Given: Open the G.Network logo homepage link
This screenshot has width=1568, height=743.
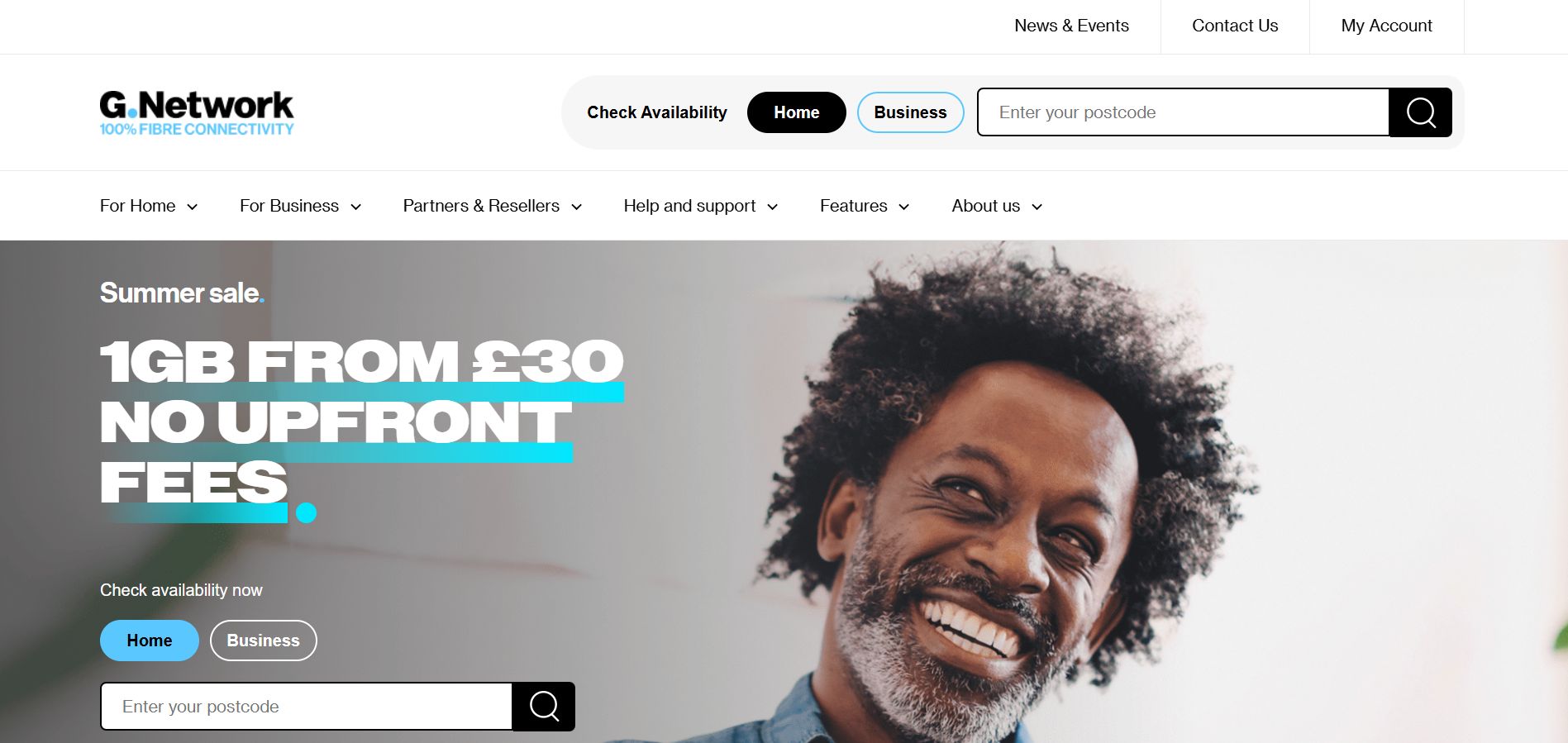Looking at the screenshot, I should pyautogui.click(x=197, y=113).
